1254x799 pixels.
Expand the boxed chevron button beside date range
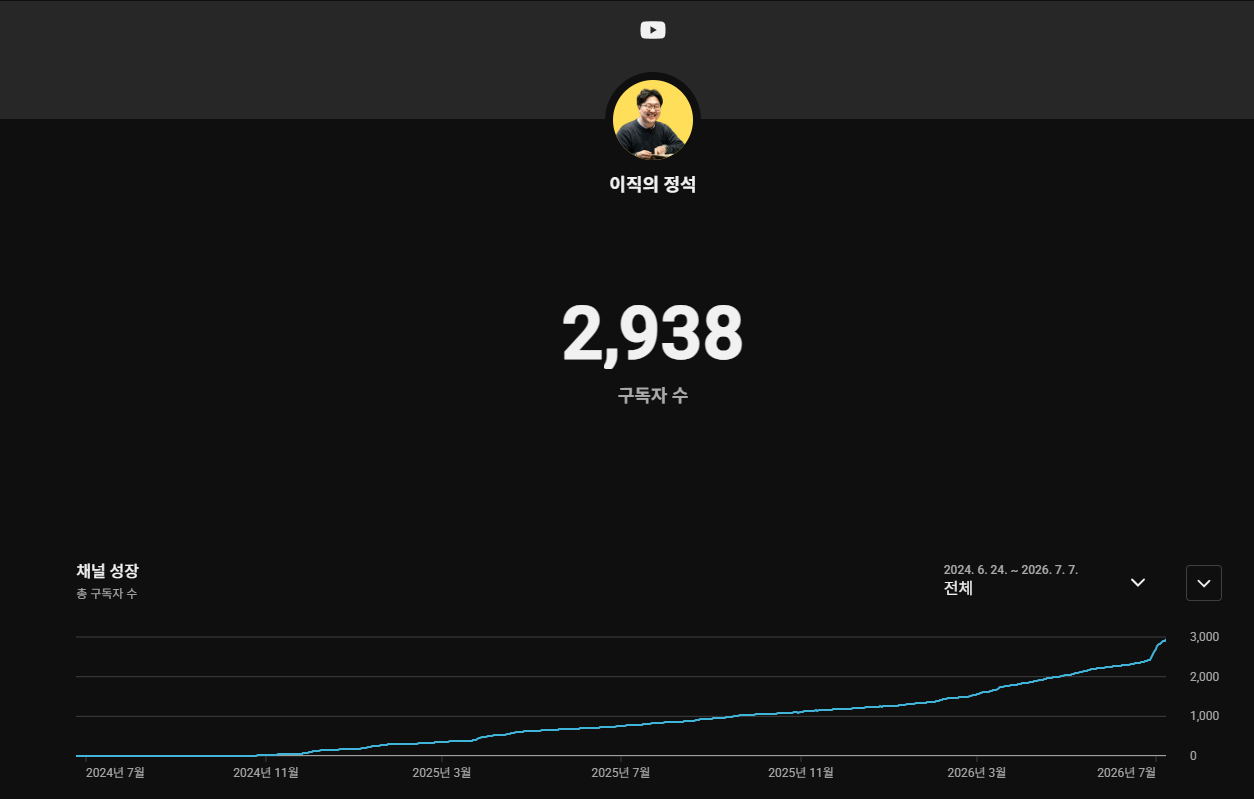[1204, 583]
